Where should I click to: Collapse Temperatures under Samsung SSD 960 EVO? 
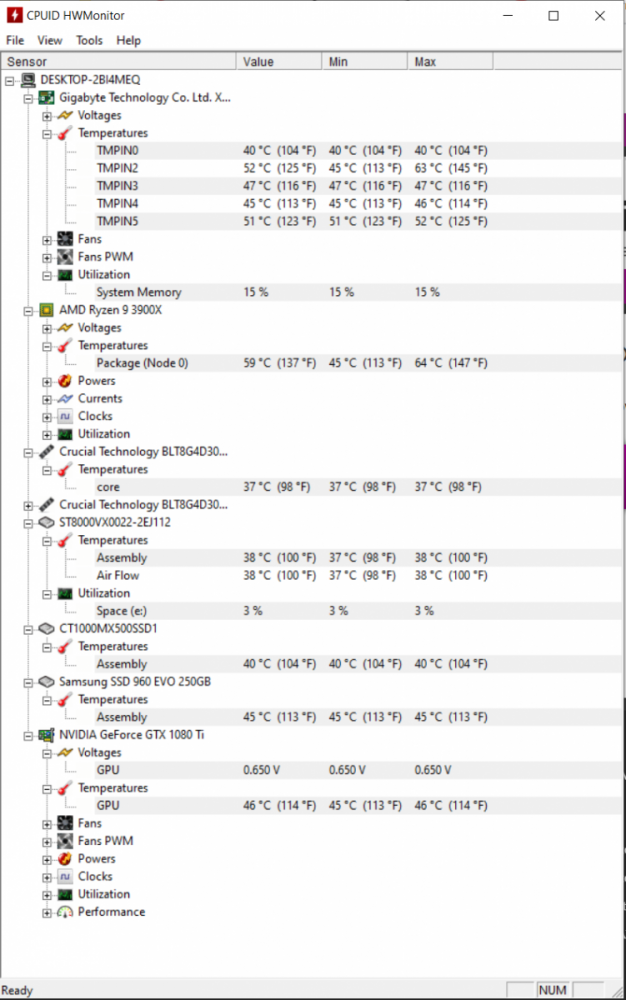[45, 699]
